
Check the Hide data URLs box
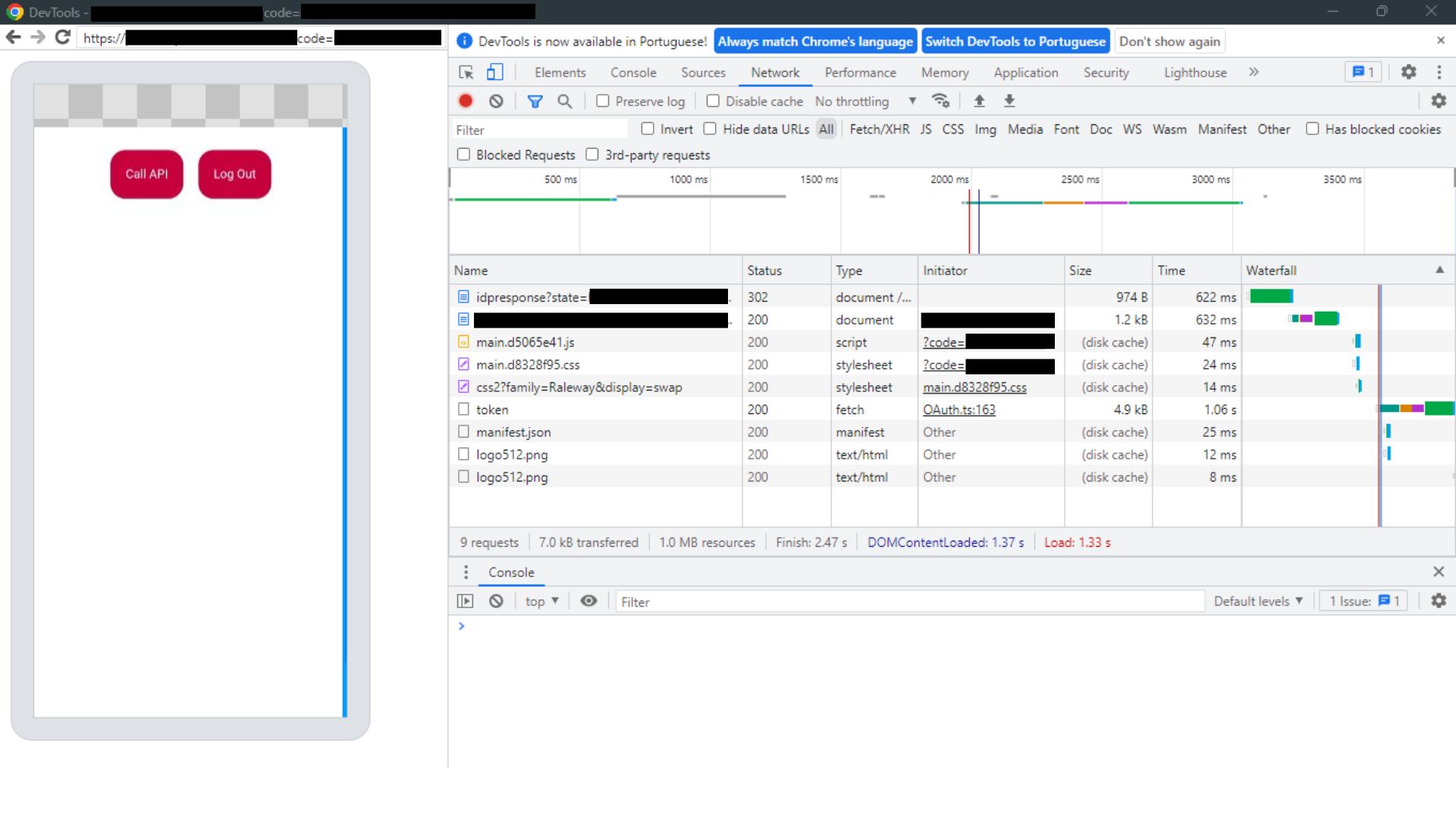(711, 129)
